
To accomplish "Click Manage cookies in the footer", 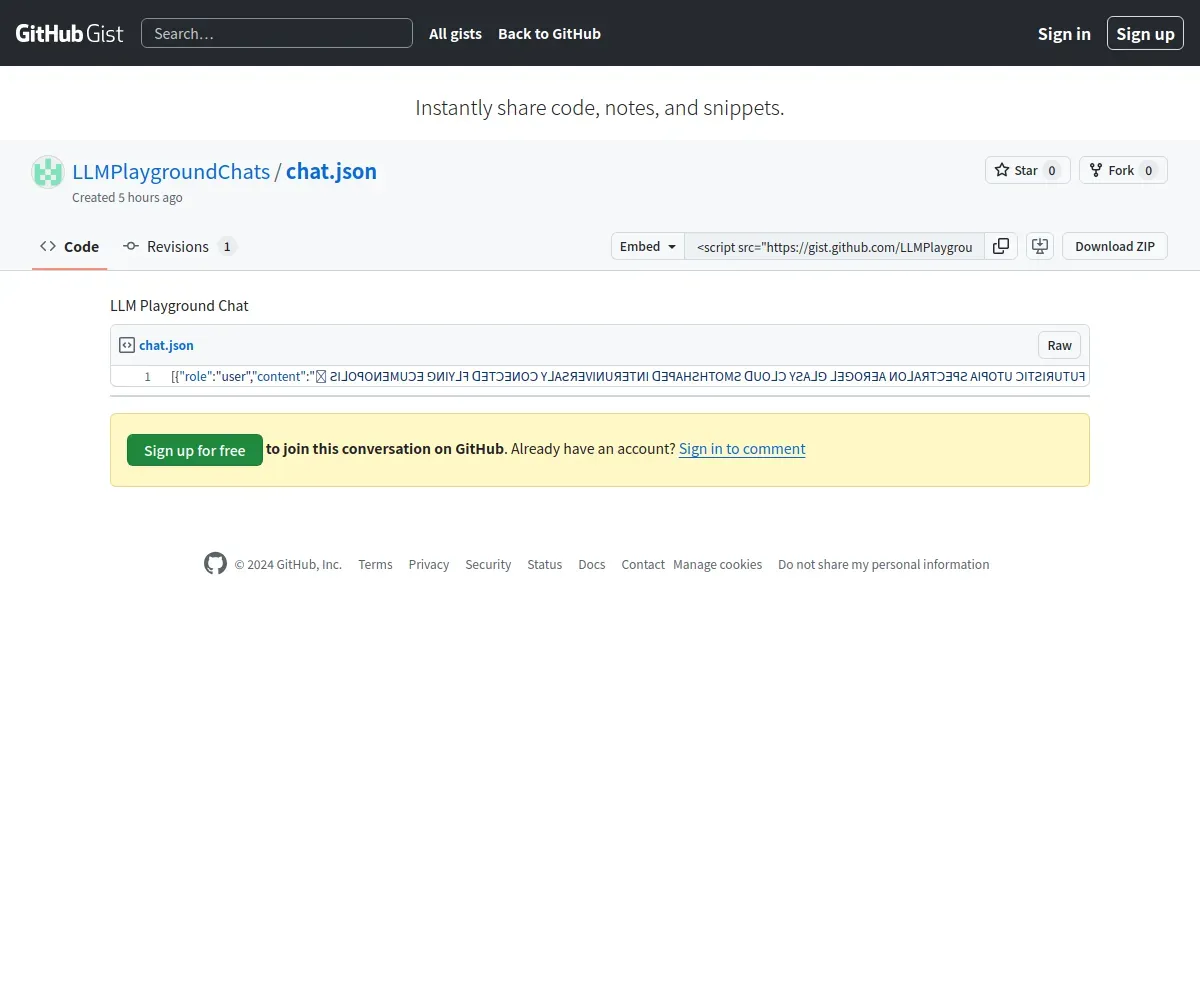I will pyautogui.click(x=717, y=564).
